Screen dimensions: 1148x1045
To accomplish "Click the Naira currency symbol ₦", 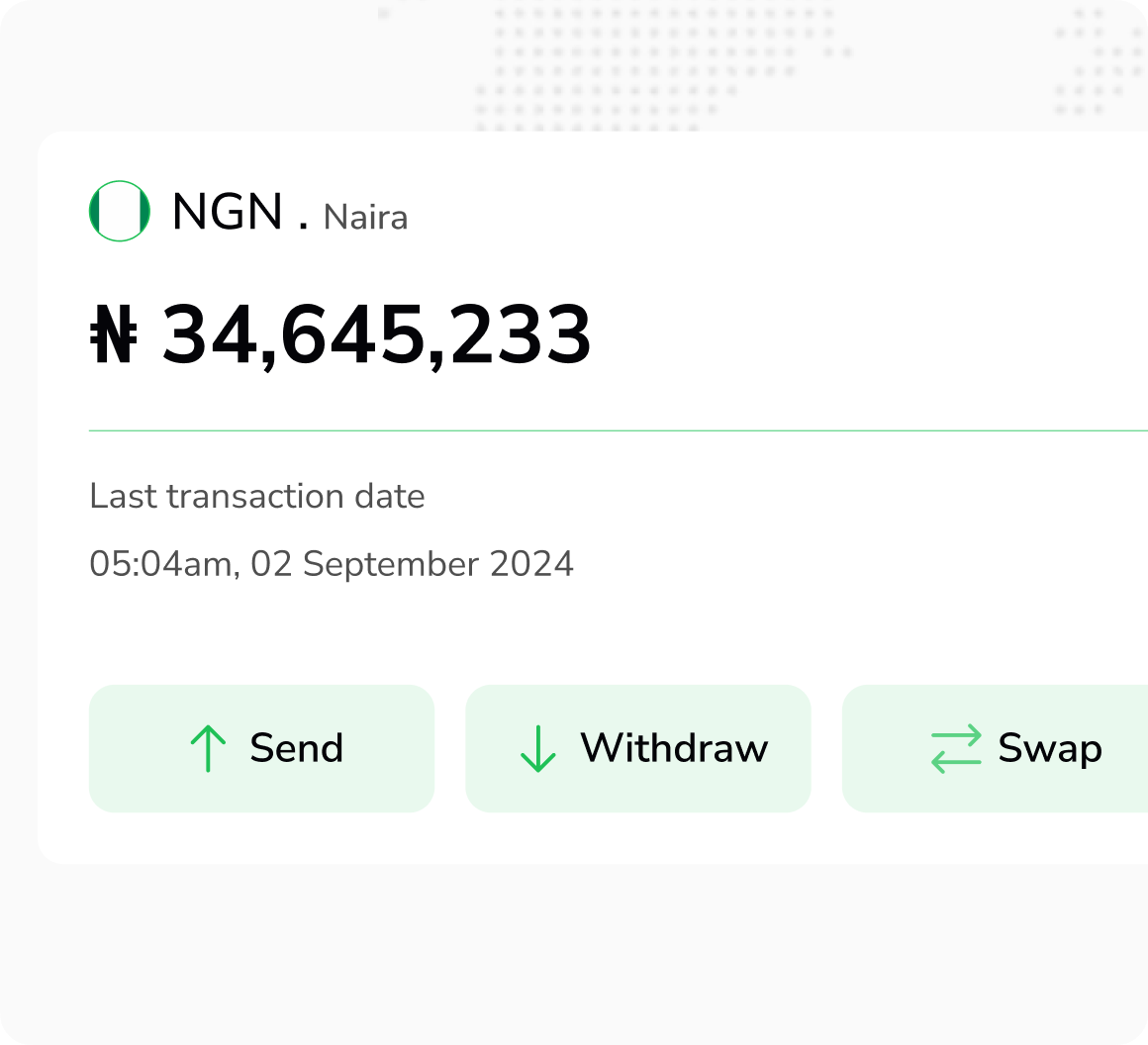I will (113, 335).
